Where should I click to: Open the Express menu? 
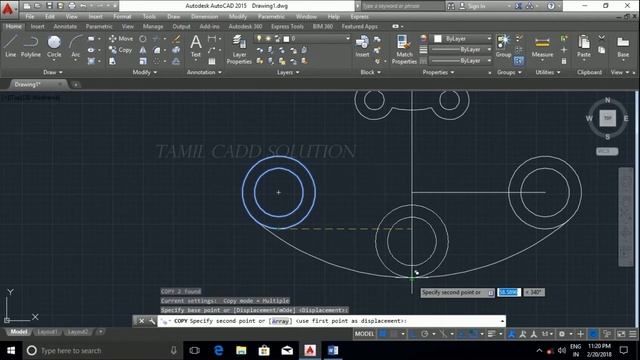tap(359, 17)
